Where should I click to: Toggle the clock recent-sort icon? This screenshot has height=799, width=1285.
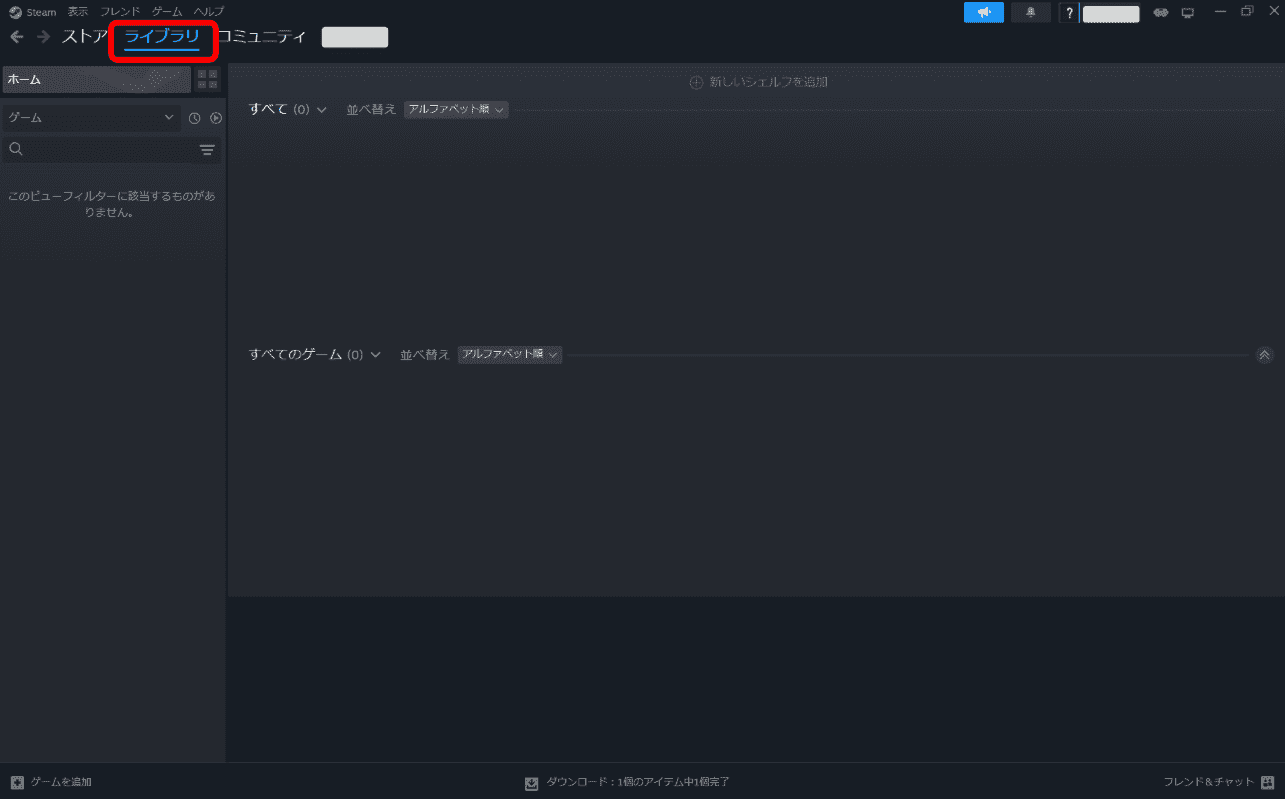pyautogui.click(x=195, y=118)
